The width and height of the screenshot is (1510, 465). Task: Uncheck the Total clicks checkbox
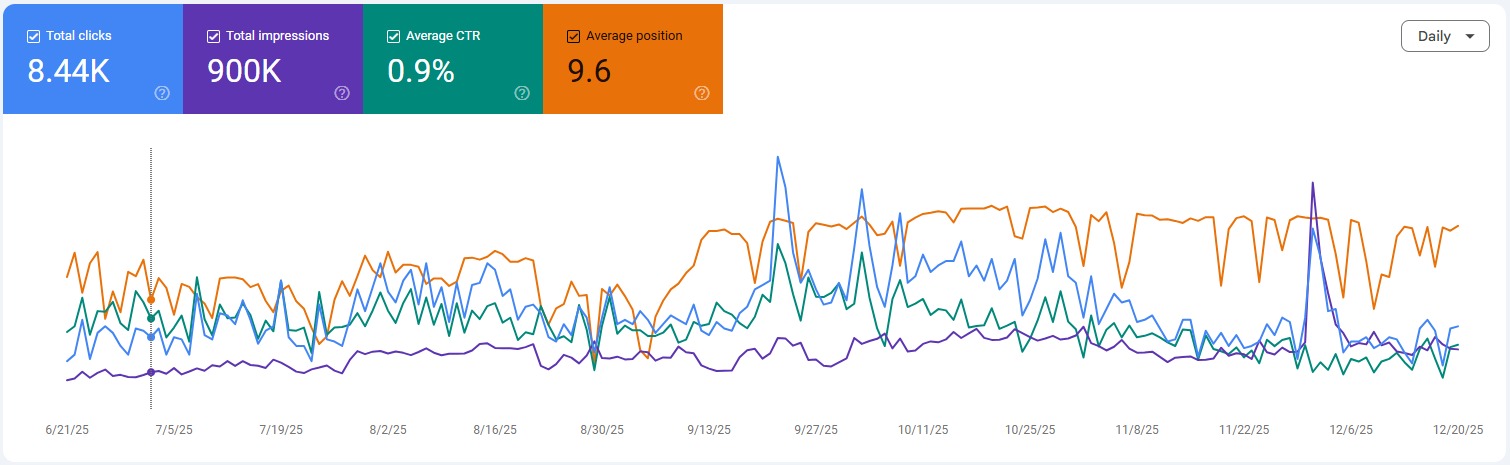pos(34,36)
